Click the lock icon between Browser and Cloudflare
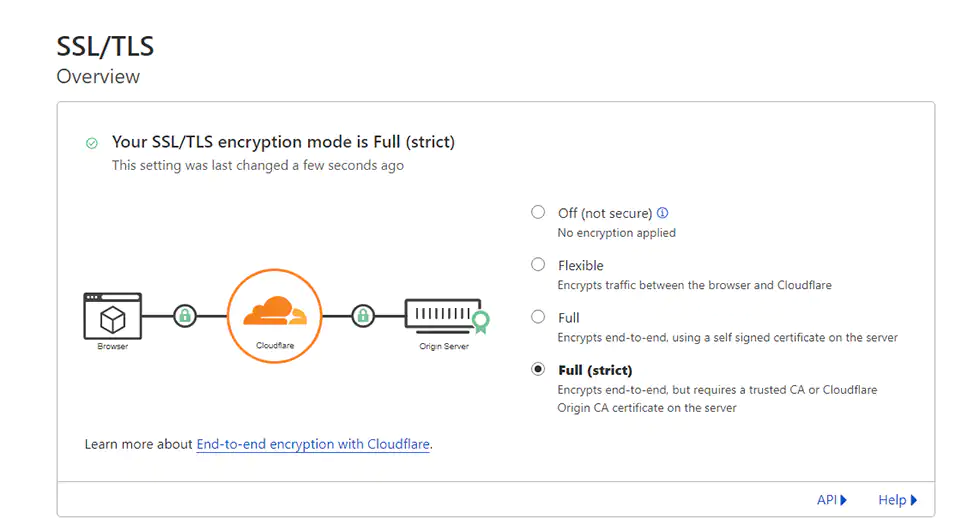980x519 pixels. point(184,316)
